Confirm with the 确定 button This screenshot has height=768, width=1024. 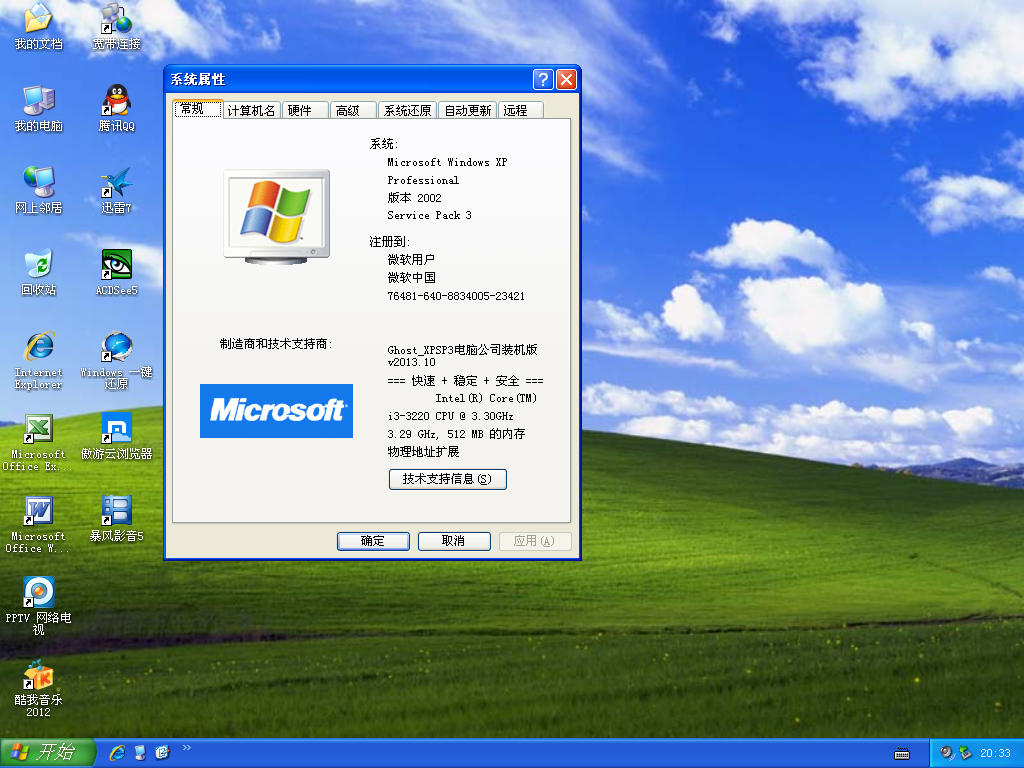[x=373, y=541]
